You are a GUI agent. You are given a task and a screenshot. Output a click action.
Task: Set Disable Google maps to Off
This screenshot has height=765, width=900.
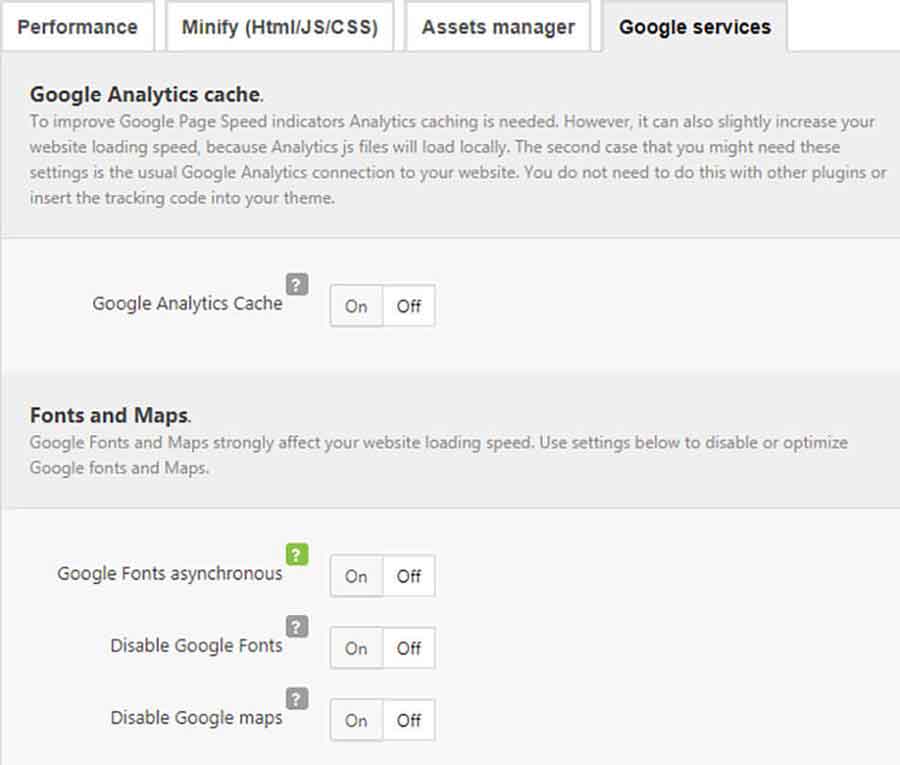pyautogui.click(x=409, y=720)
